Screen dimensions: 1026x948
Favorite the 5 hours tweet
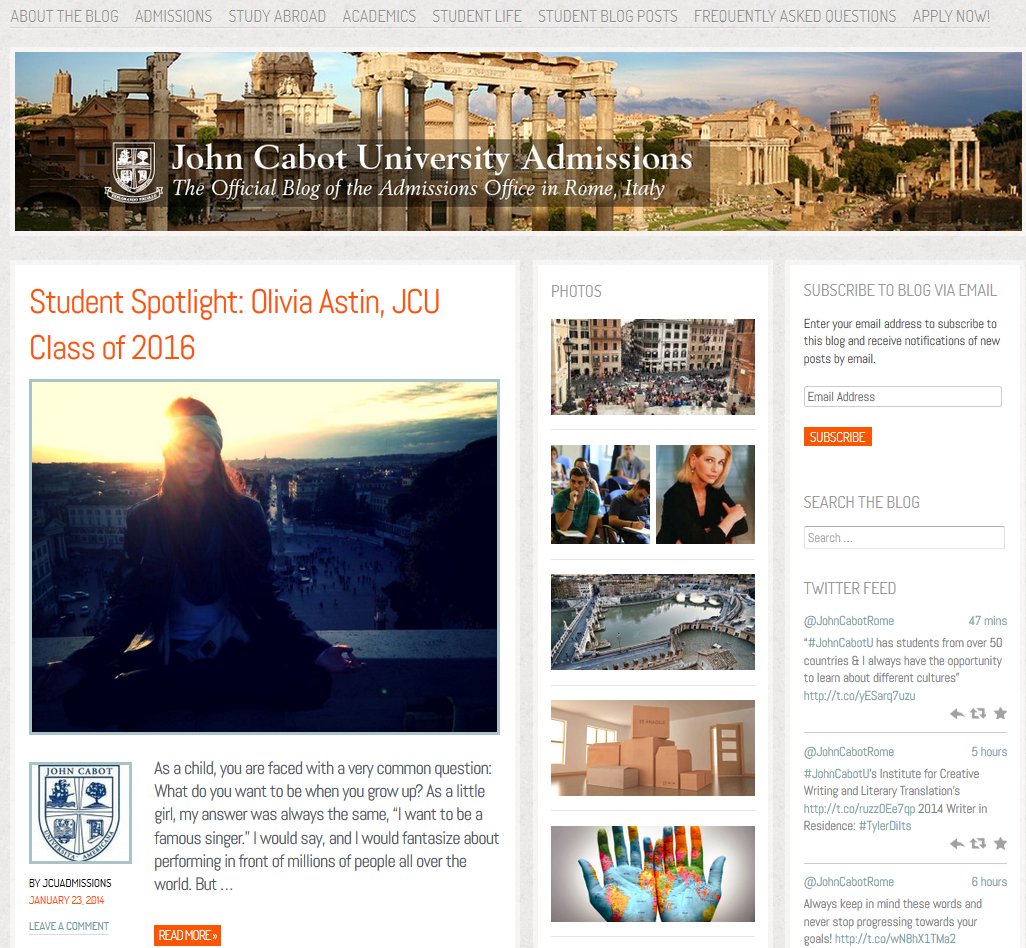coord(1000,844)
